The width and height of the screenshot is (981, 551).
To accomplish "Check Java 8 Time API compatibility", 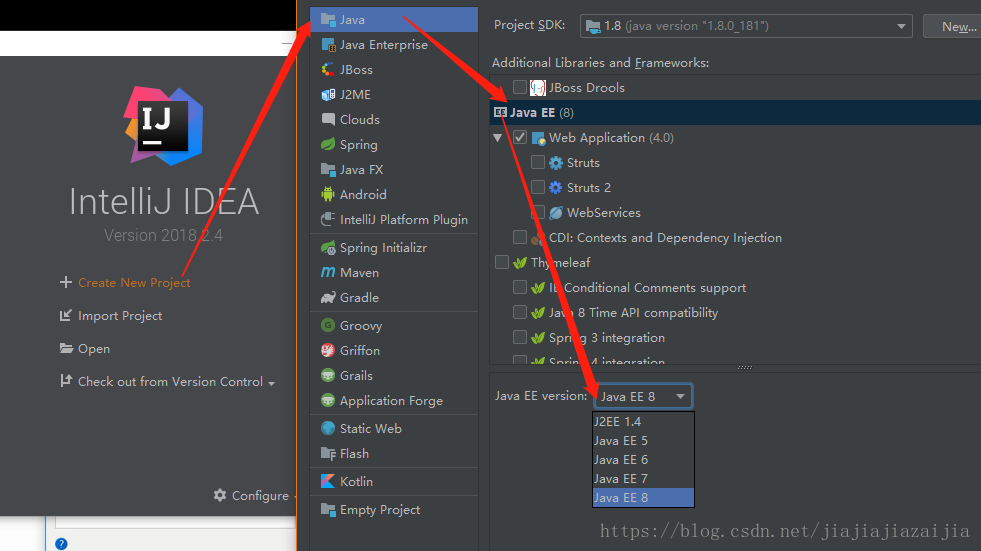I will click(x=519, y=312).
